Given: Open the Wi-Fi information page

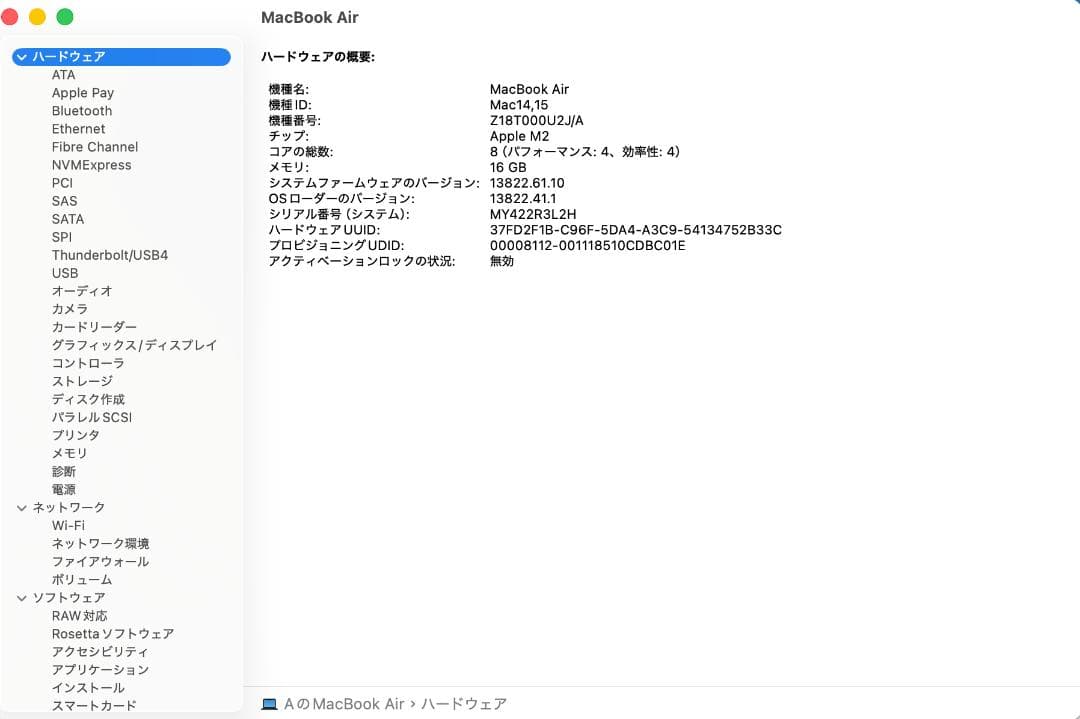Looking at the screenshot, I should [x=71, y=525].
